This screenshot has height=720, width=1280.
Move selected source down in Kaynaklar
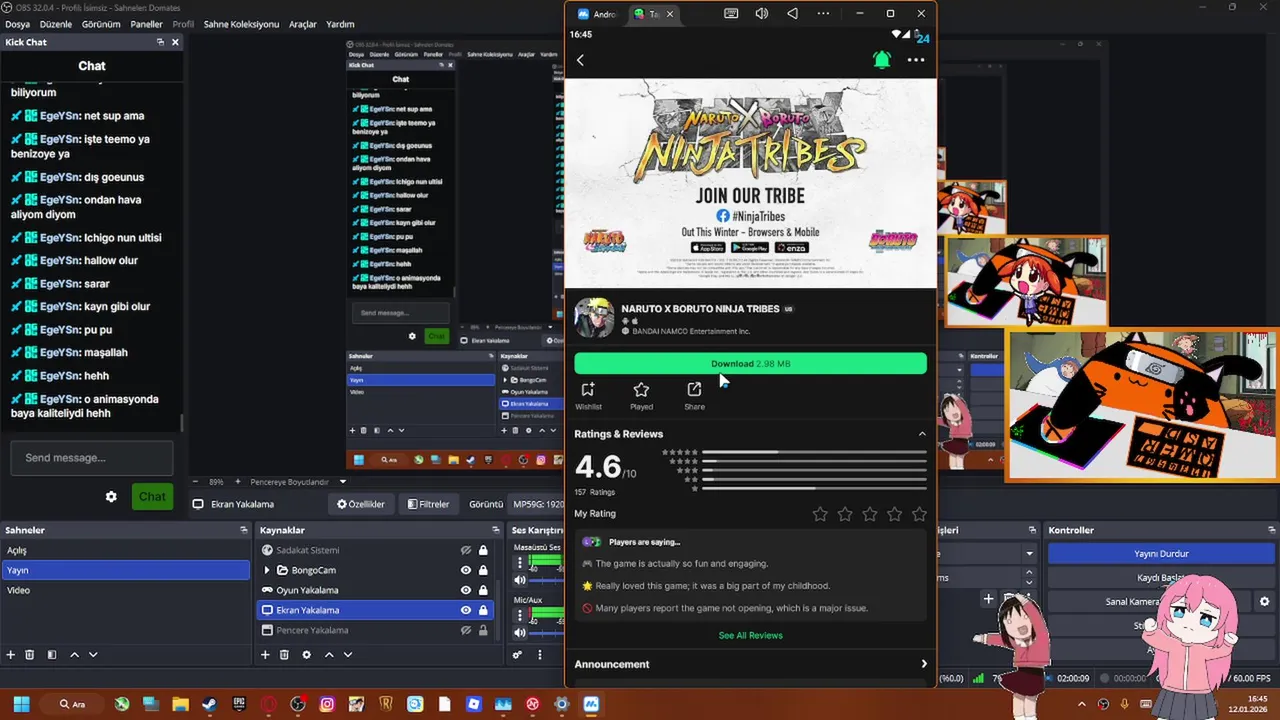(x=348, y=655)
